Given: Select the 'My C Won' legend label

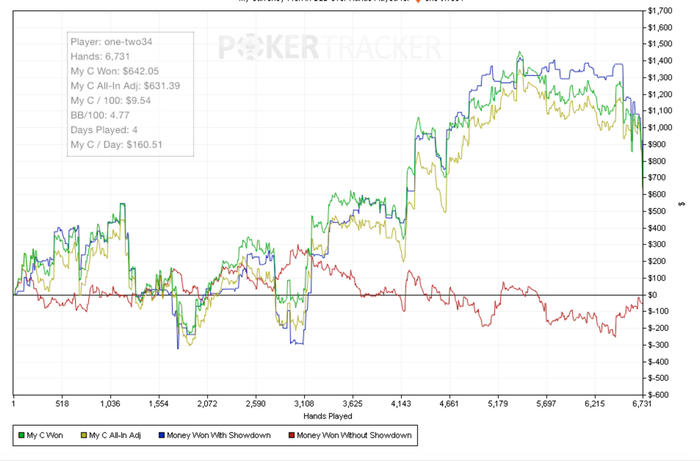Looking at the screenshot, I should 45,435.
